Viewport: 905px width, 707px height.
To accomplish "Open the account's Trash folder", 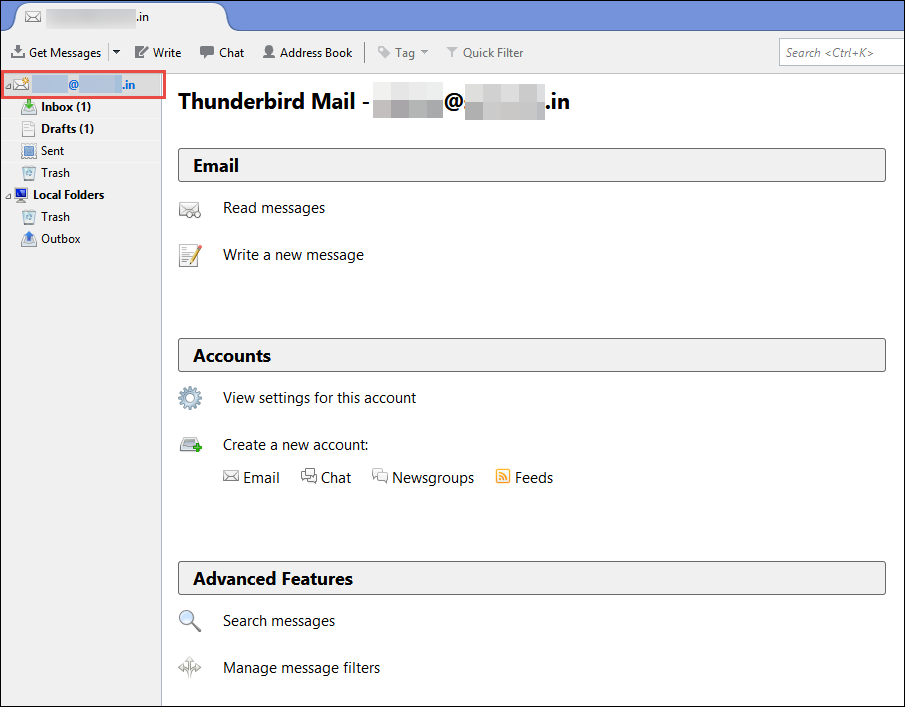I will point(55,173).
